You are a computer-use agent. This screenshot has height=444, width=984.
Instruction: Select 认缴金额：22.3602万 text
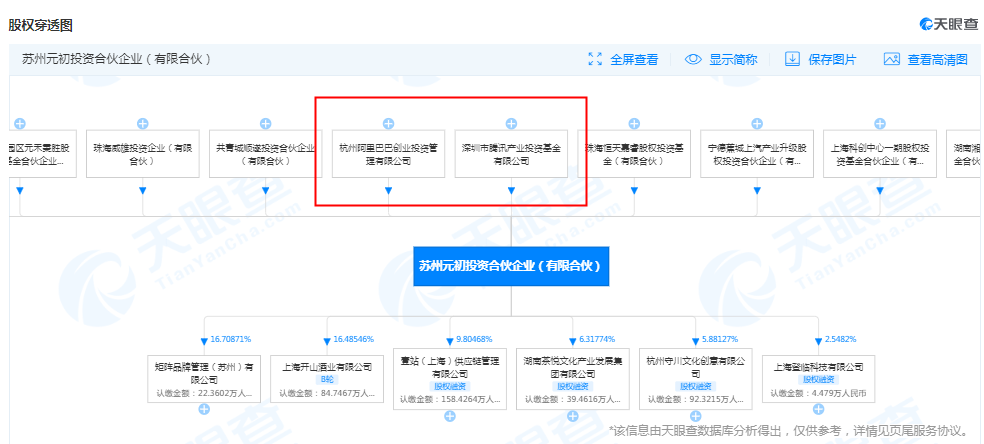click(204, 394)
